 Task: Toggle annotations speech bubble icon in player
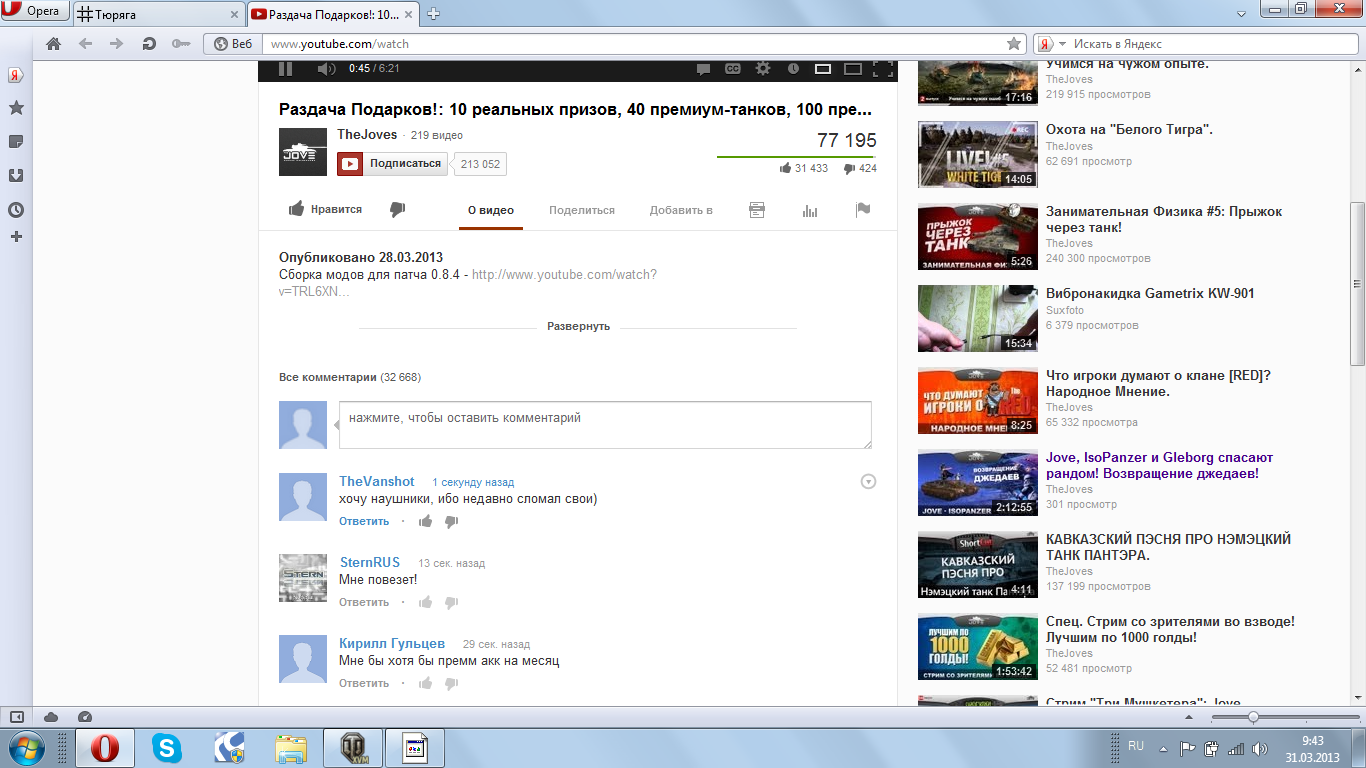(703, 69)
